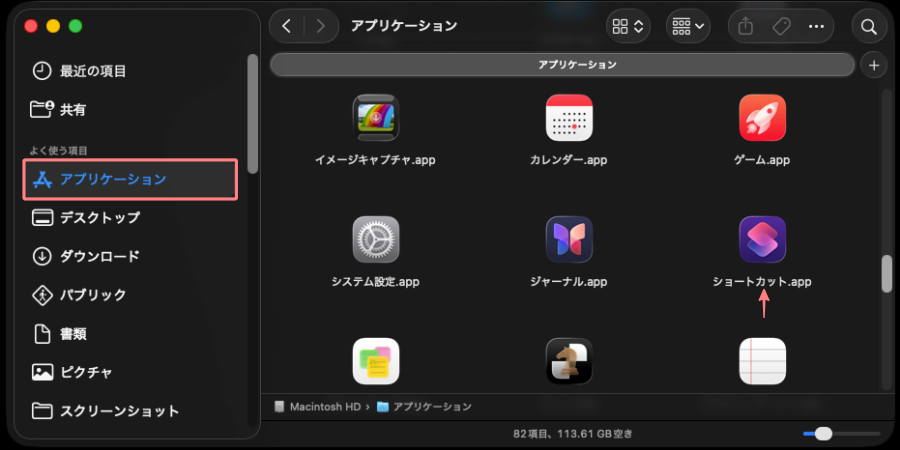Open スクリーンショット folder in sidebar

pos(130,411)
